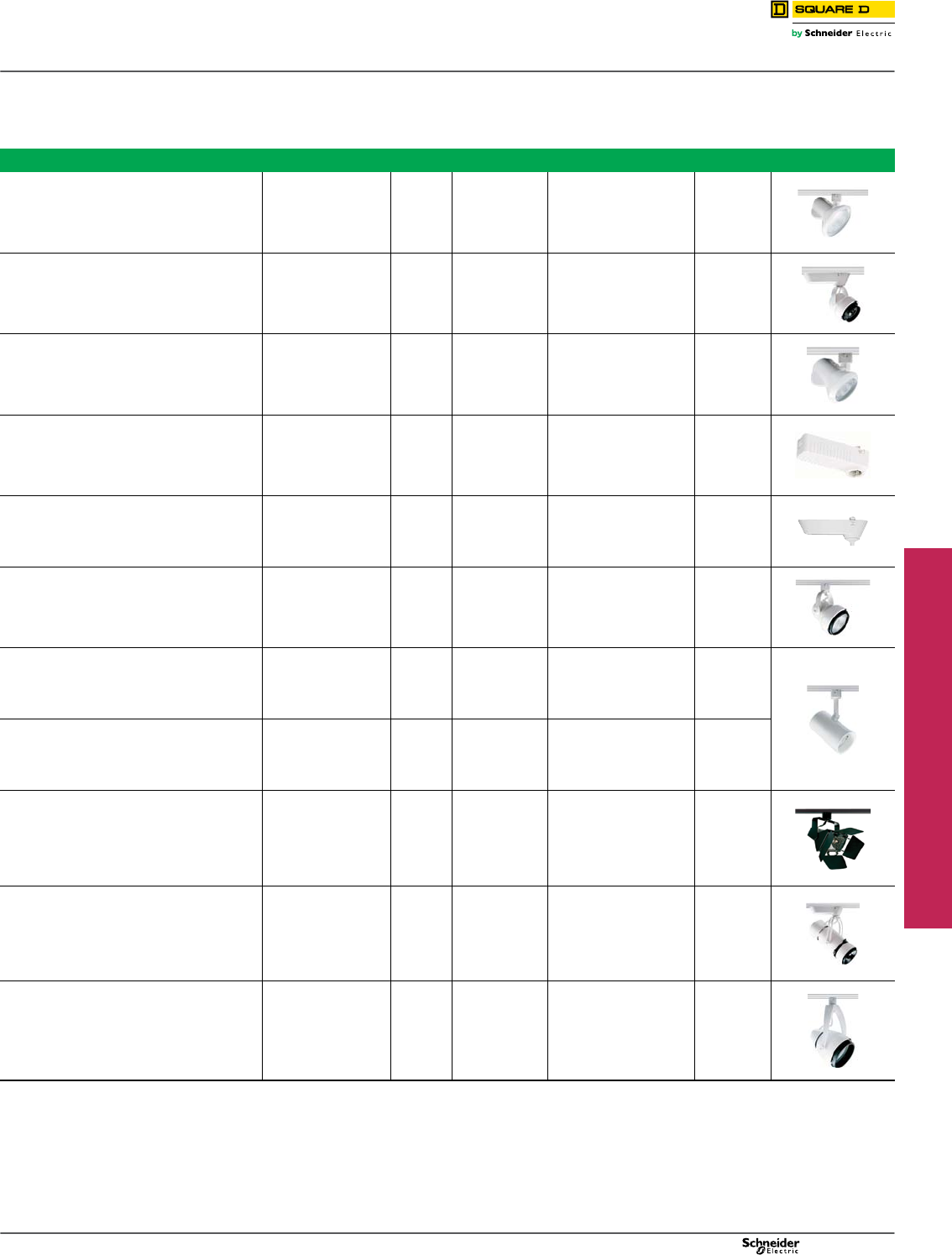Screen dimensions: 952x1255
Task: Click the empty cell left of ventilated box
Action: point(732,455)
